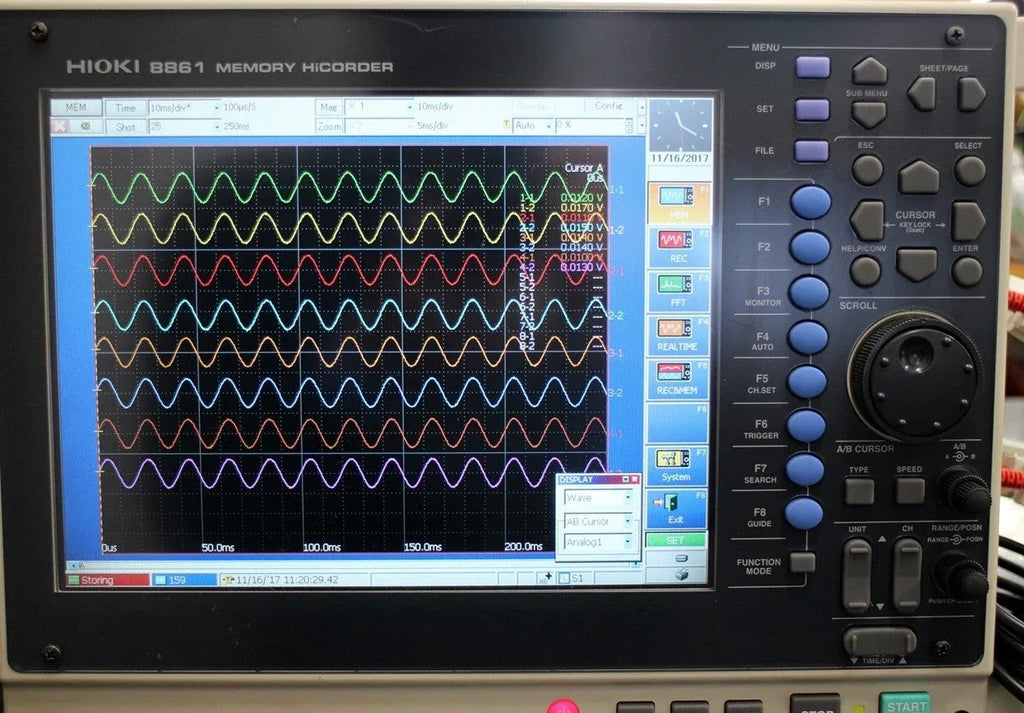The height and width of the screenshot is (713, 1024).
Task: Click the blue F1 function key
Action: tap(810, 202)
